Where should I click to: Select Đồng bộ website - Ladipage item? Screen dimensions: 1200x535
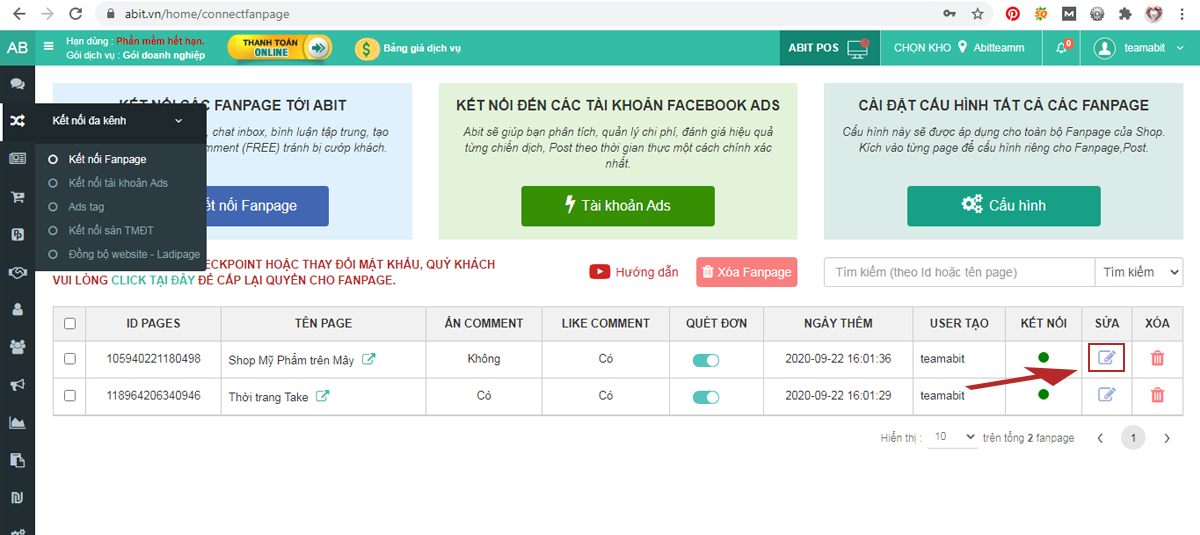click(x=134, y=254)
